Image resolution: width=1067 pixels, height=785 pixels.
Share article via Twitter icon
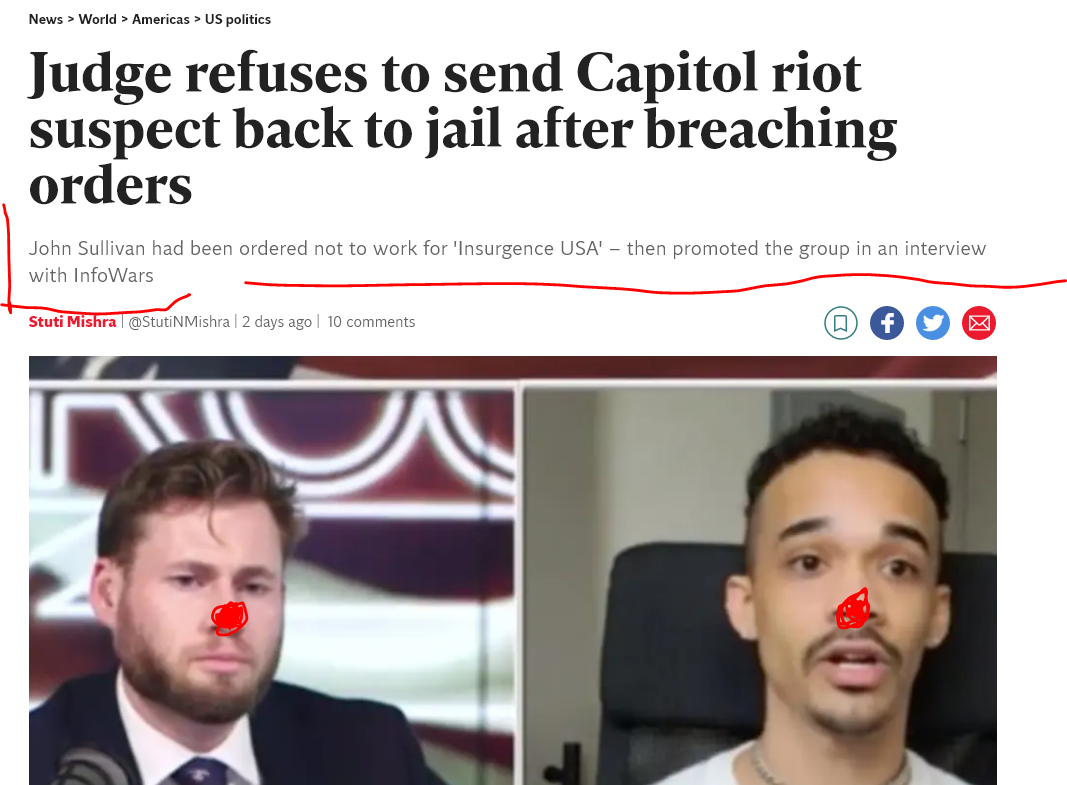[933, 323]
